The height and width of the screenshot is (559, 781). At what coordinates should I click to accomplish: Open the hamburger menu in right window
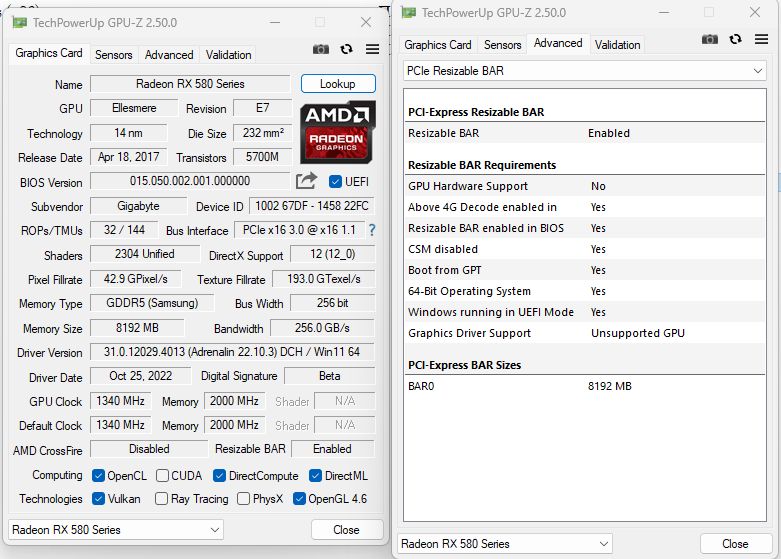click(762, 39)
